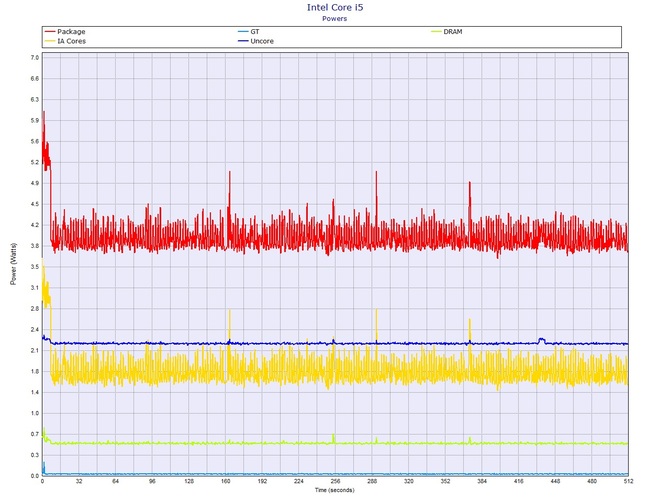Click the Package legend entry
Image resolution: width=670 pixels, height=502 pixels.
coord(65,32)
